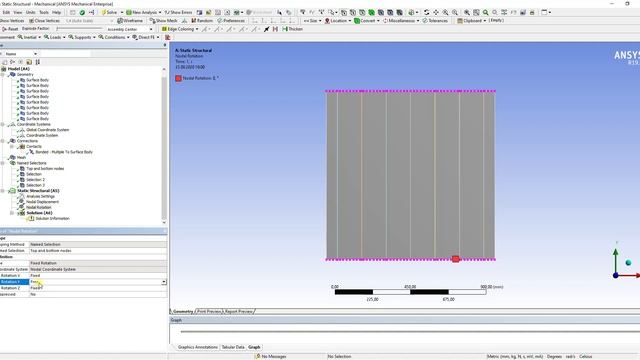This screenshot has width=640, height=360.
Task: Open the viewports layout icon
Action: (x=546, y=12)
